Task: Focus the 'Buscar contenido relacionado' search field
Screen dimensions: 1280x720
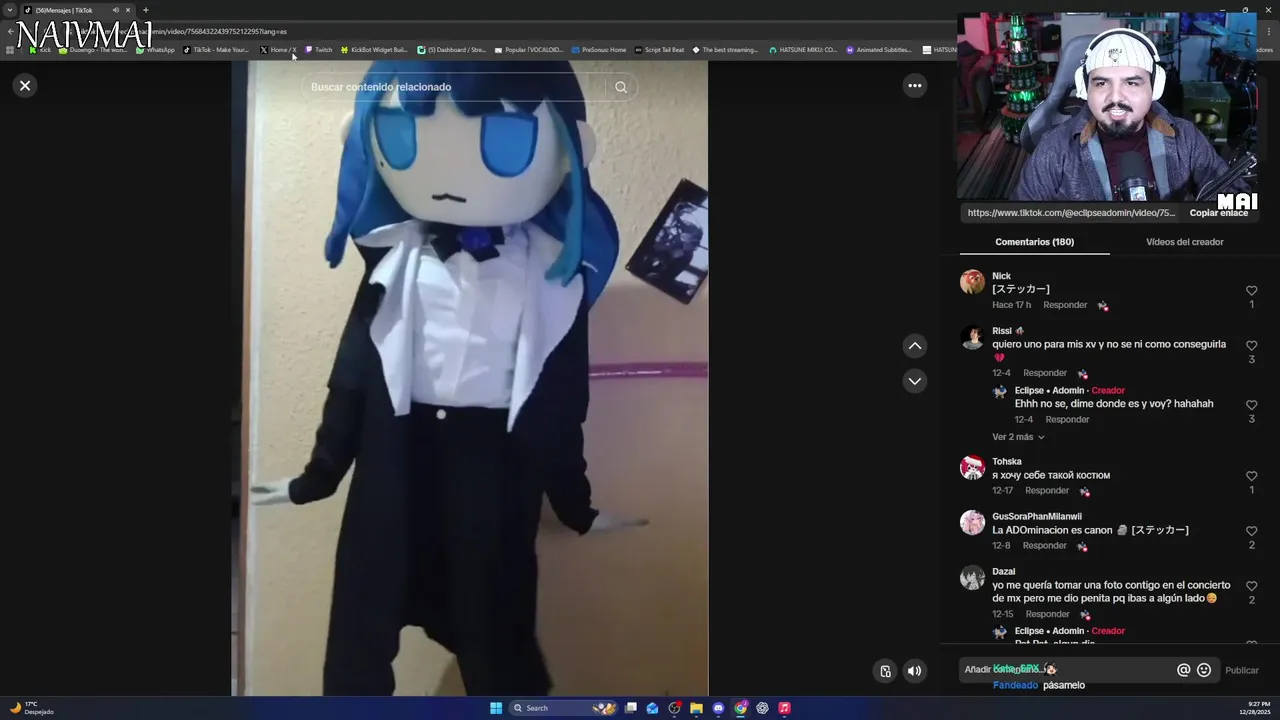Action: click(x=455, y=87)
